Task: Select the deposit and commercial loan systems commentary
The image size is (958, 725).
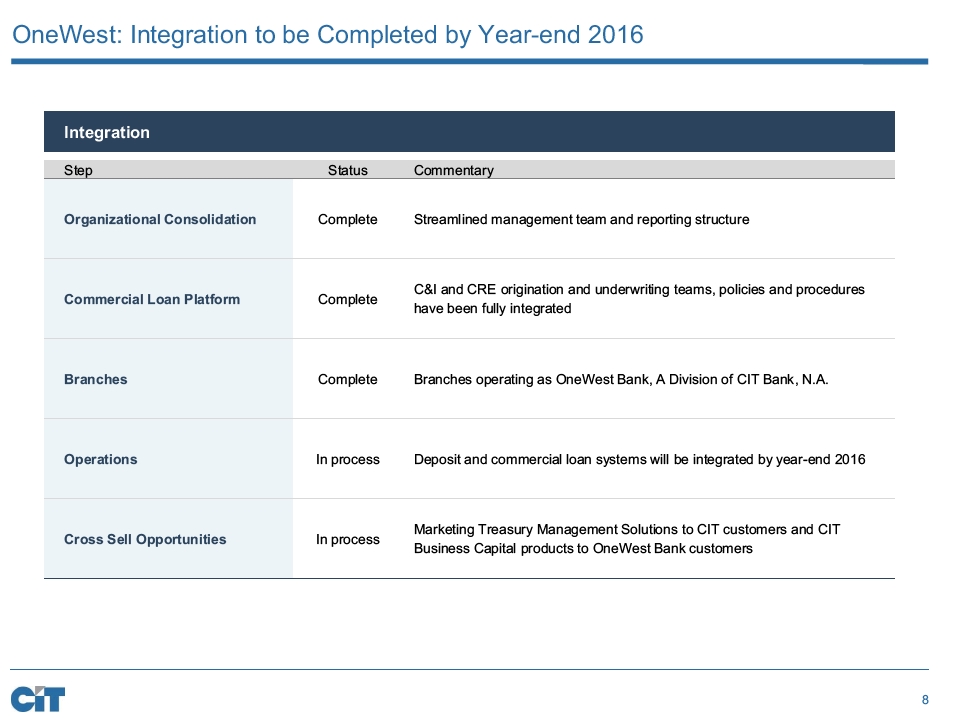Action: click(639, 459)
